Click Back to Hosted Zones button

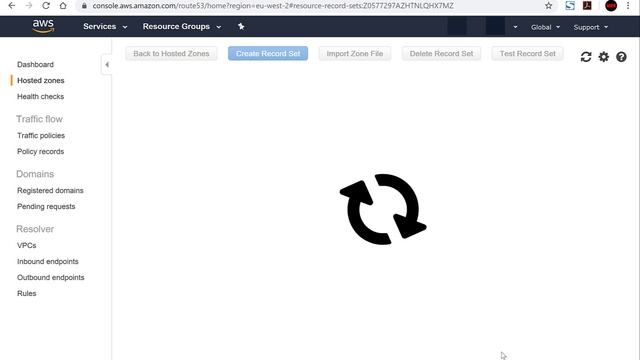point(171,53)
